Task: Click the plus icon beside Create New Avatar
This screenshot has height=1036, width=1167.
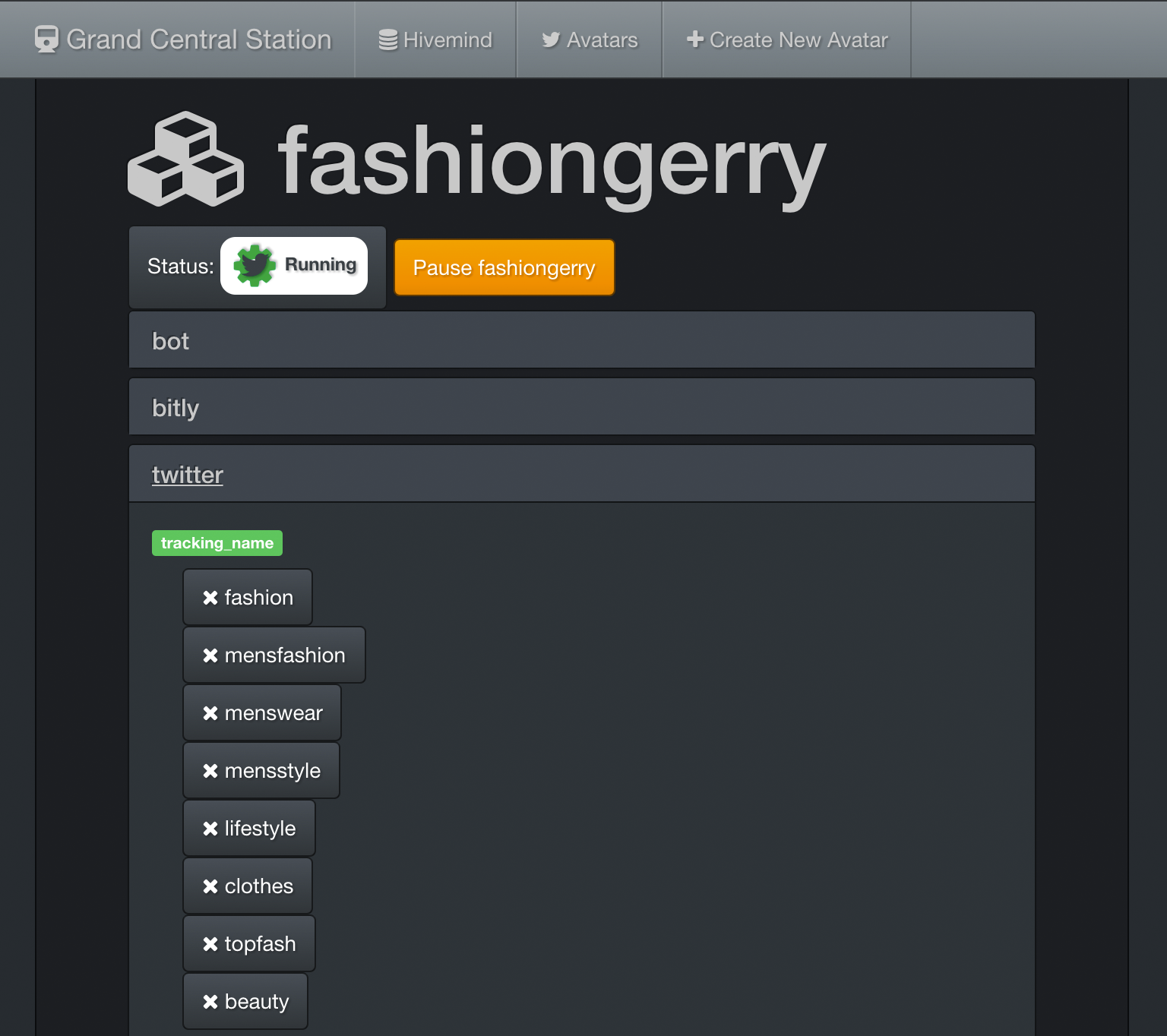Action: (694, 39)
